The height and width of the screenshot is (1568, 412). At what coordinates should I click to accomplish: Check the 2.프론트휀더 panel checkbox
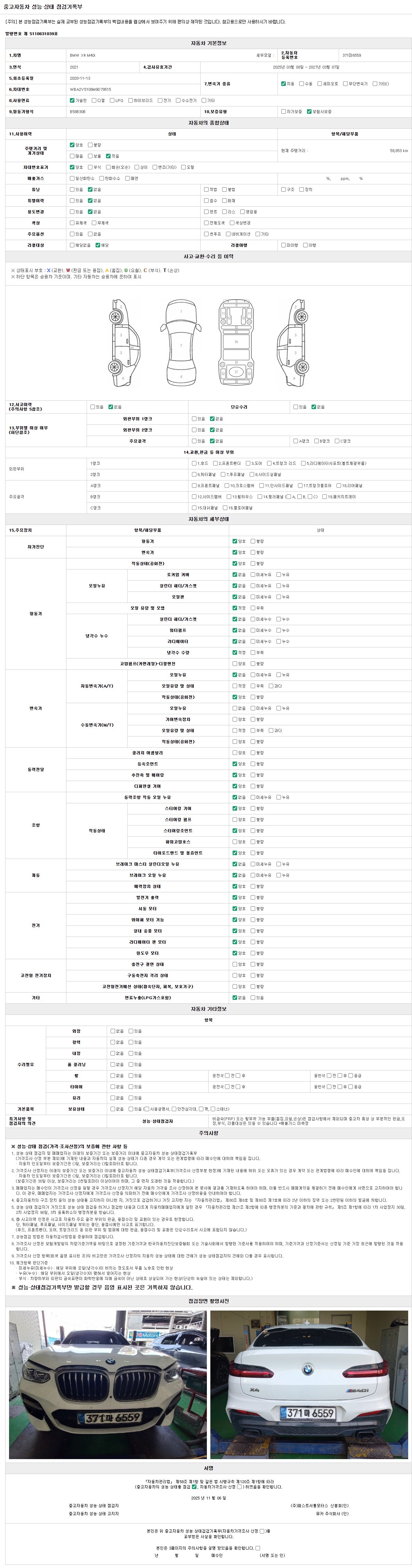[216, 463]
